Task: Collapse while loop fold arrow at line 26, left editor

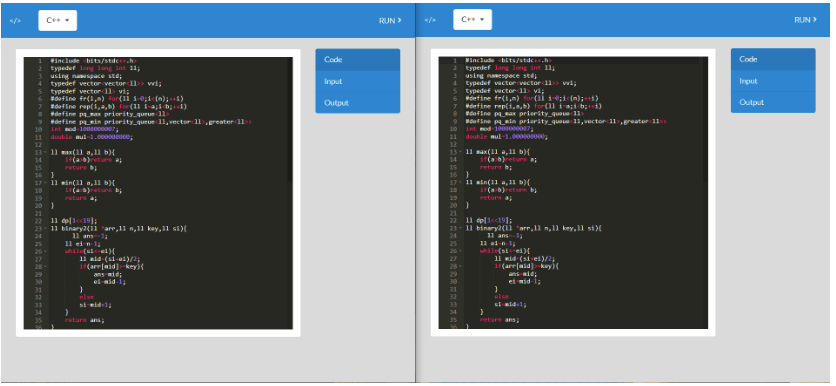Action: (46, 251)
